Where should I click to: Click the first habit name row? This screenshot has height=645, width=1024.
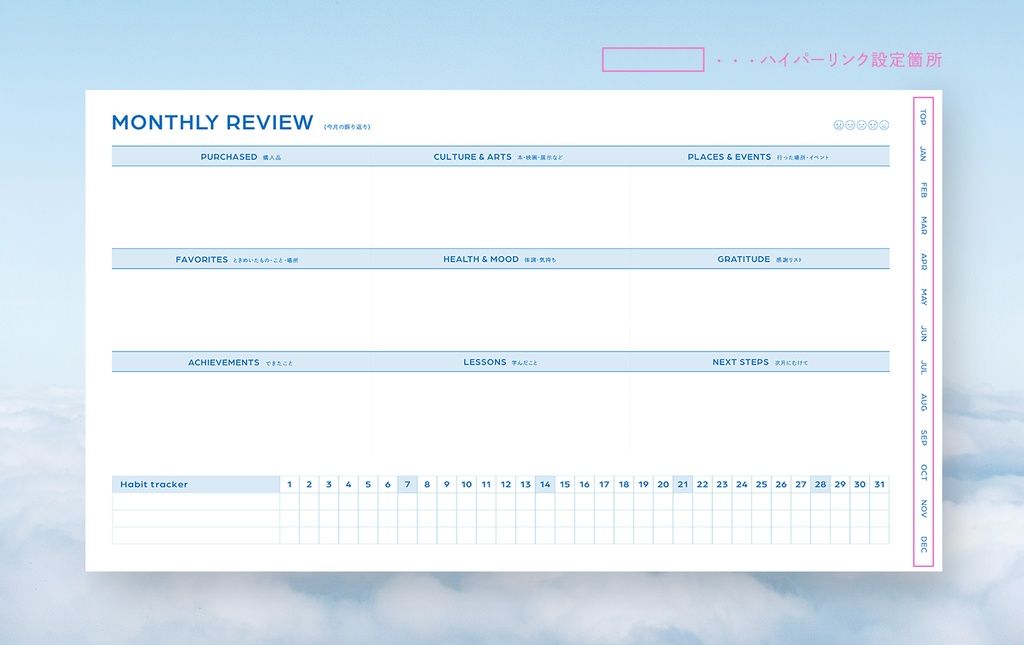(196, 501)
